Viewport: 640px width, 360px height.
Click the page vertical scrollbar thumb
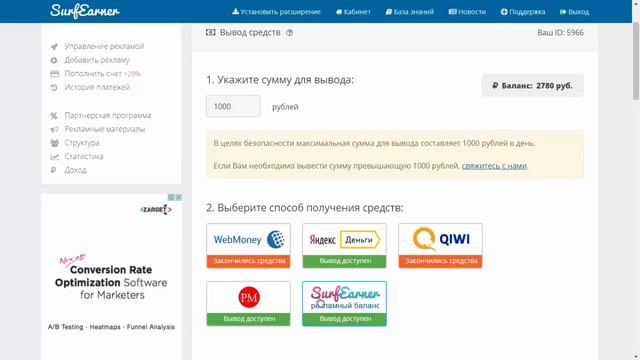click(636, 60)
